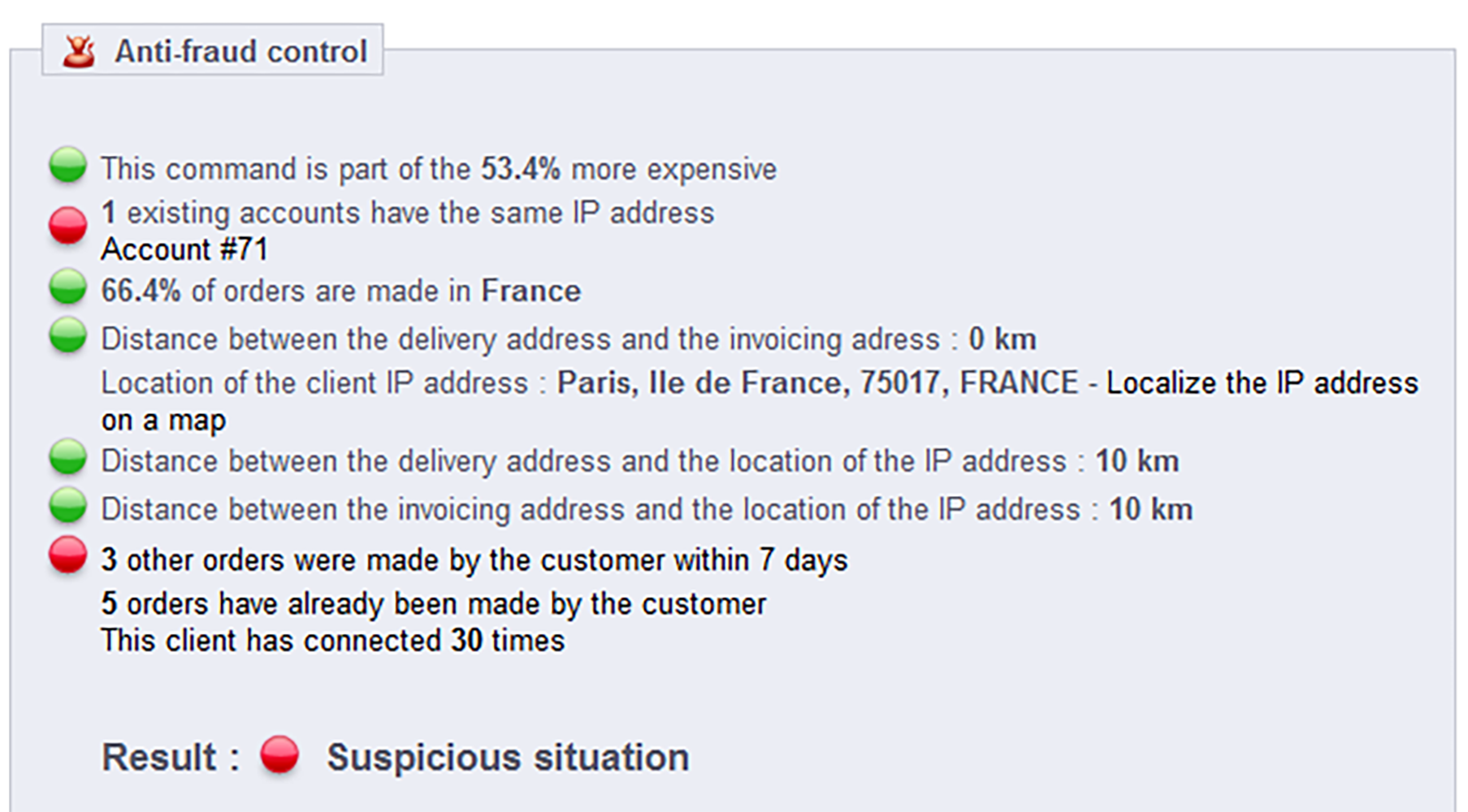Screen dimensions: 1468x812
Task: Click green dot beside 53.4% more expensive
Action: [x=67, y=165]
